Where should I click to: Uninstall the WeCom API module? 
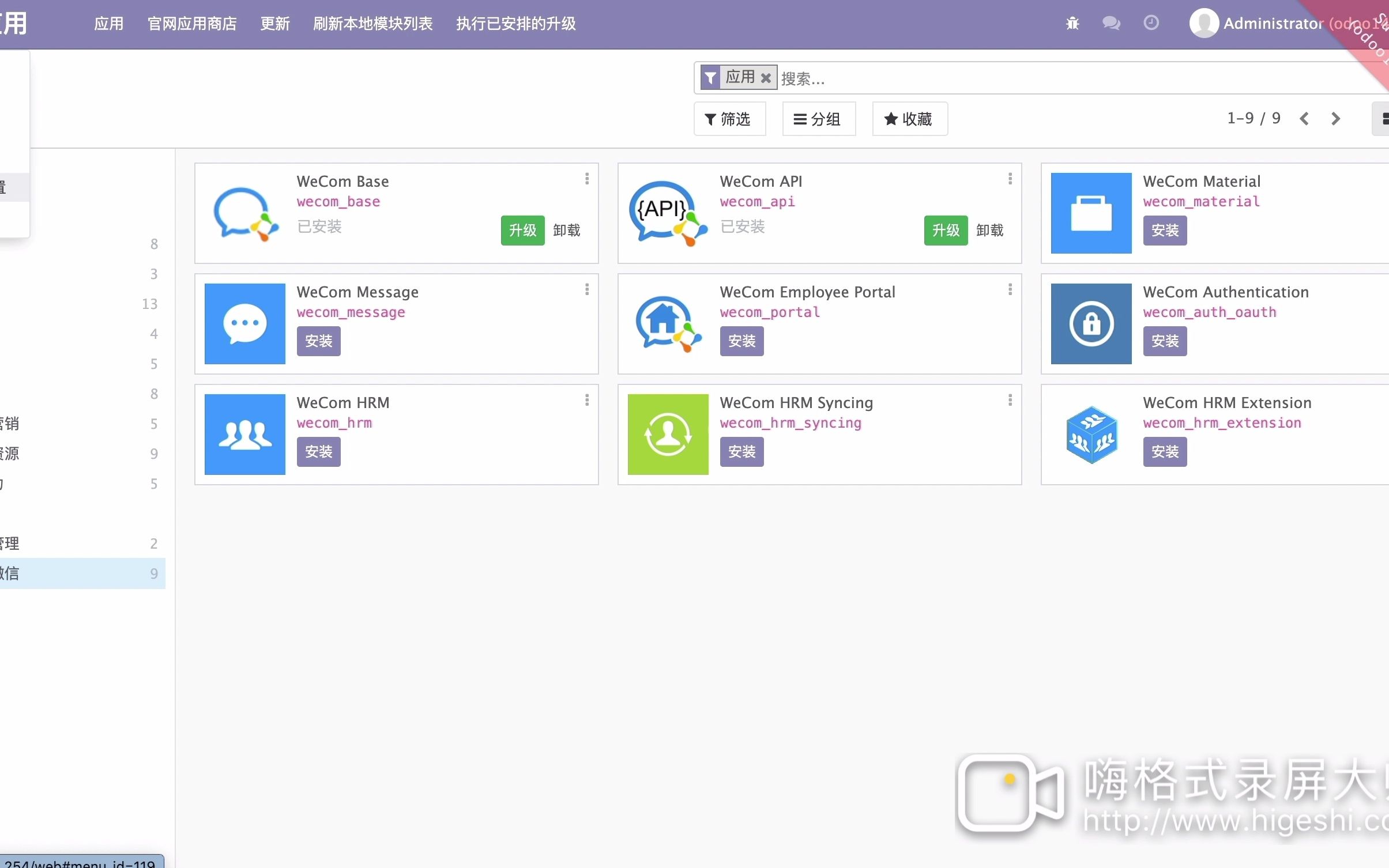click(989, 231)
